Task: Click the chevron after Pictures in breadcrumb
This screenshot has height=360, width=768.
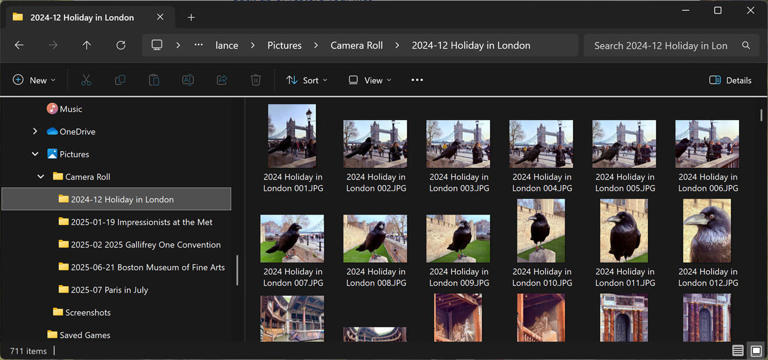Action: 316,45
